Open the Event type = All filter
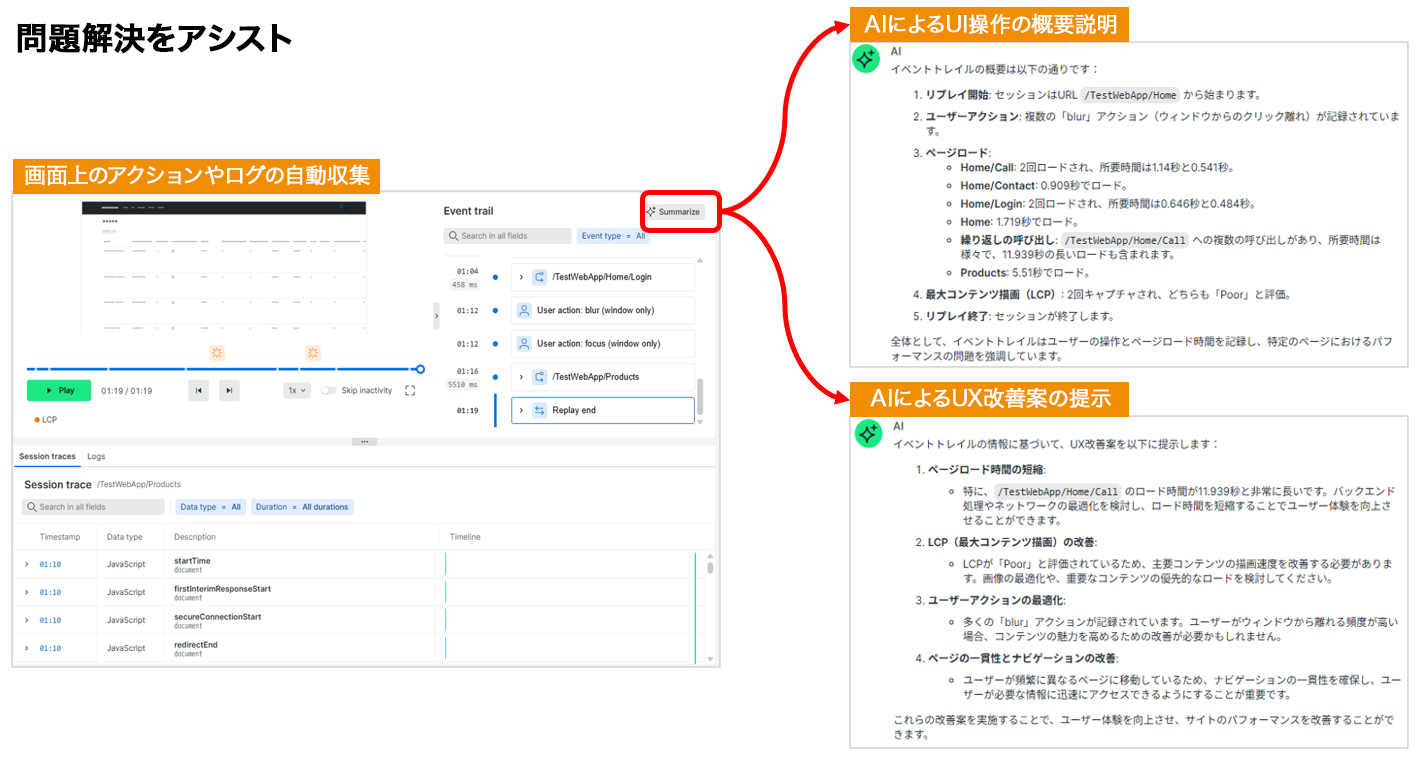1422x761 pixels. pyautogui.click(x=614, y=236)
